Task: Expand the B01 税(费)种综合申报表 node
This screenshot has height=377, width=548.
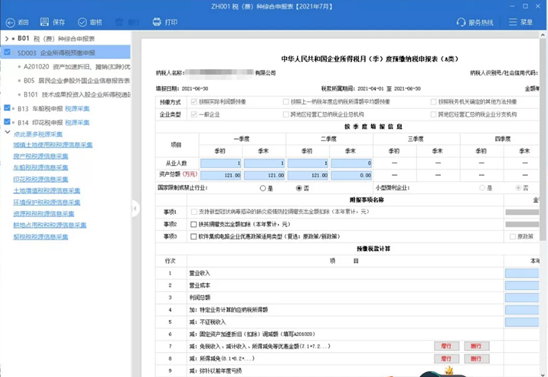Action: click(7, 38)
